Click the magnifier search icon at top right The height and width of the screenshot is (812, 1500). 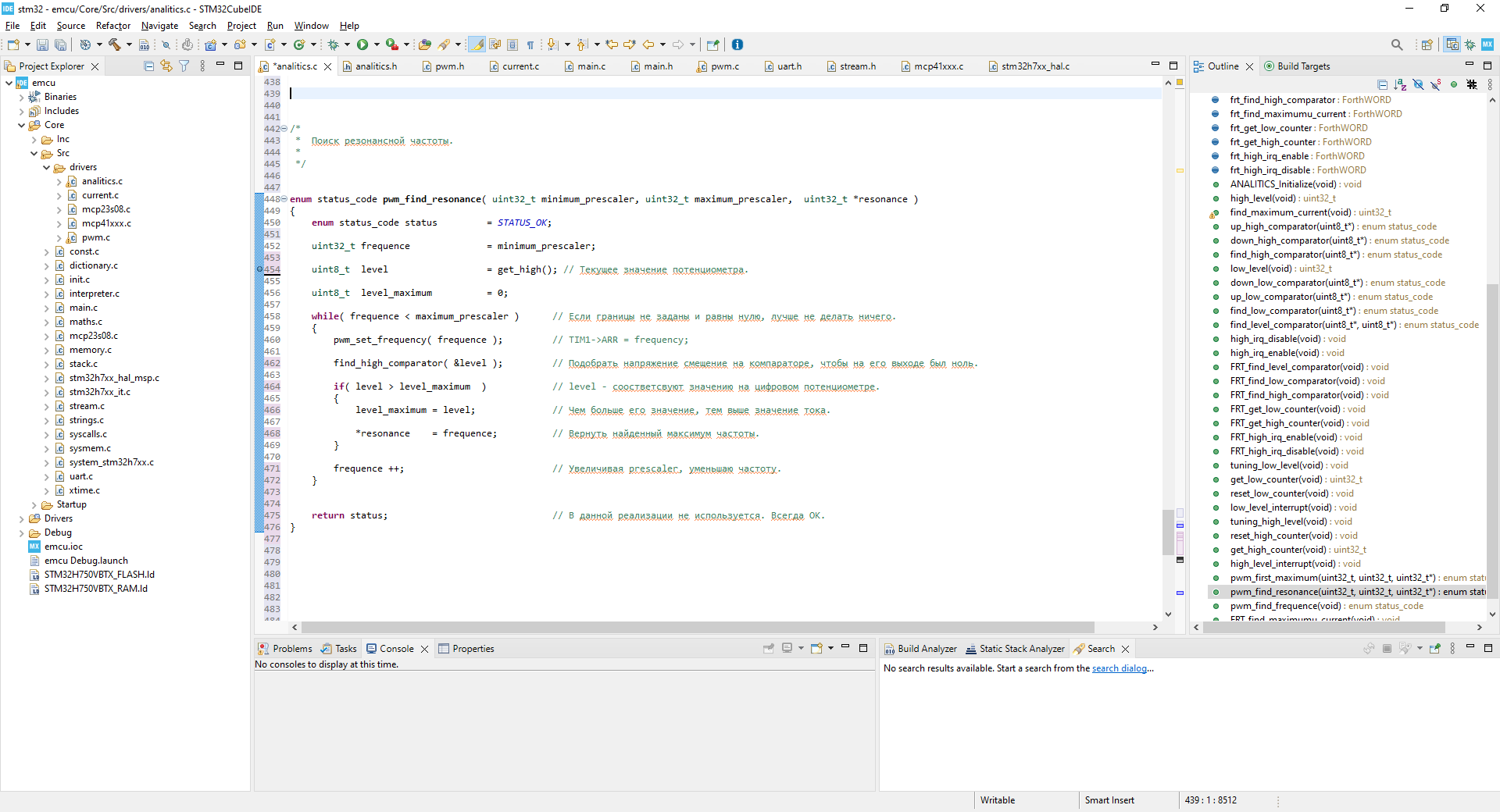click(x=1397, y=45)
